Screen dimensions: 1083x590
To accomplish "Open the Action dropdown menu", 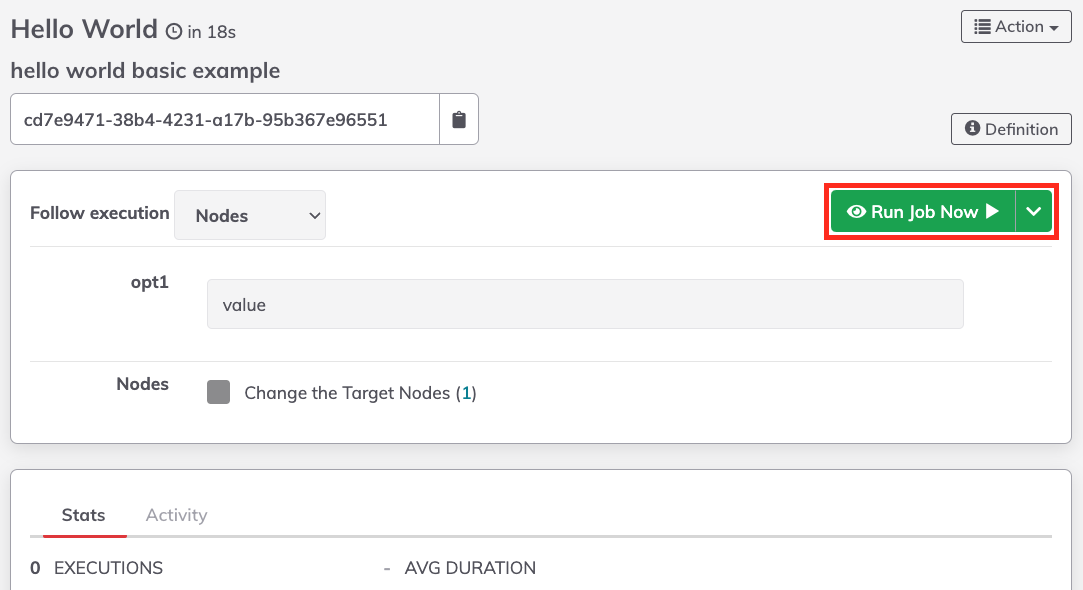I will point(1016,27).
